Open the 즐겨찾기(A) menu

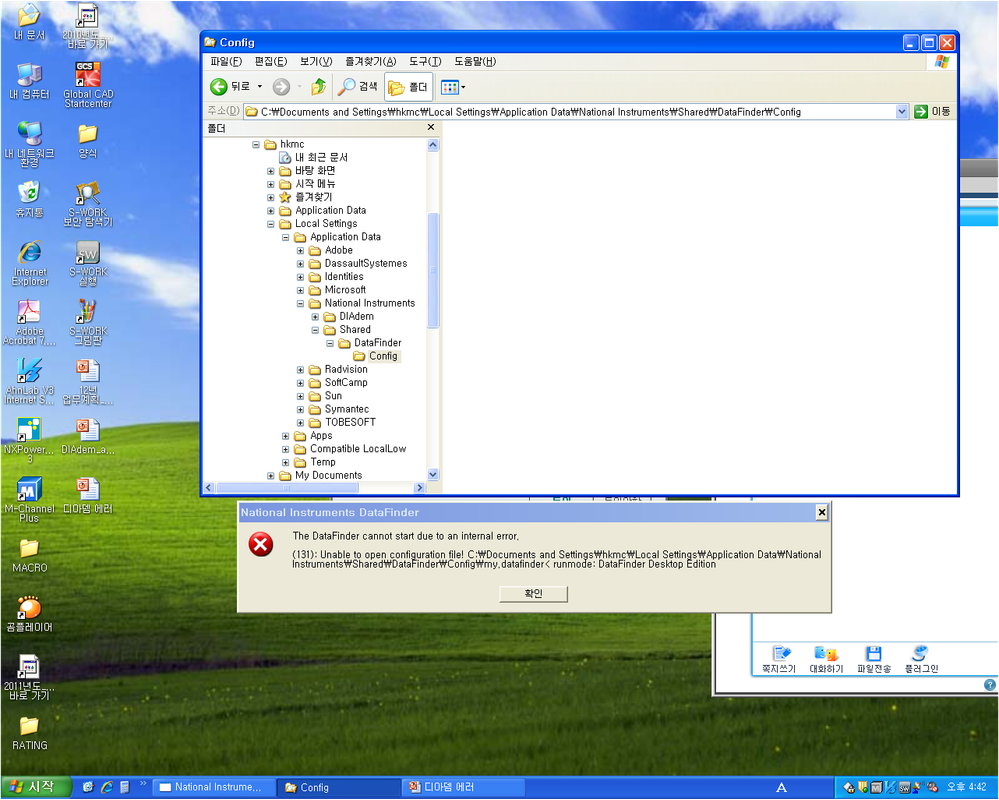tap(370, 62)
